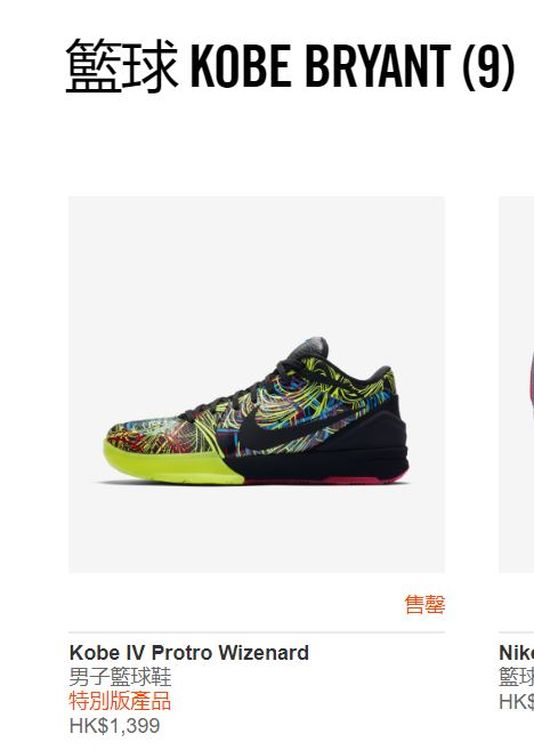Click the empty gray area above the shoe

point(256,263)
